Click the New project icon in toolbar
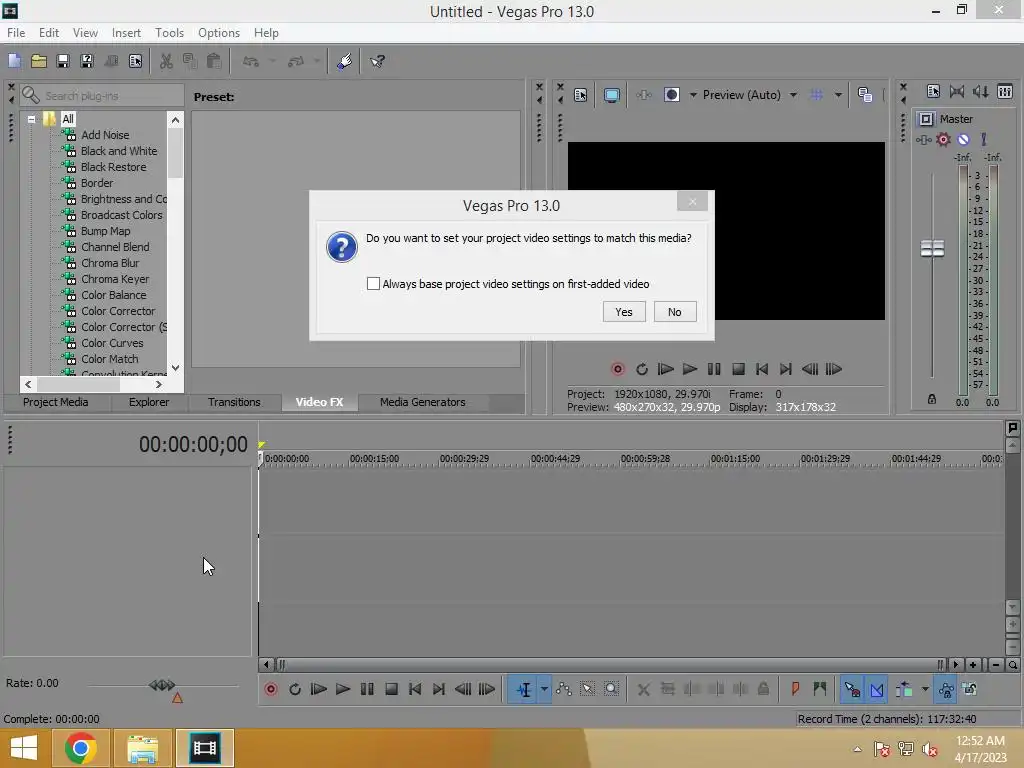The image size is (1024, 768). pos(14,61)
